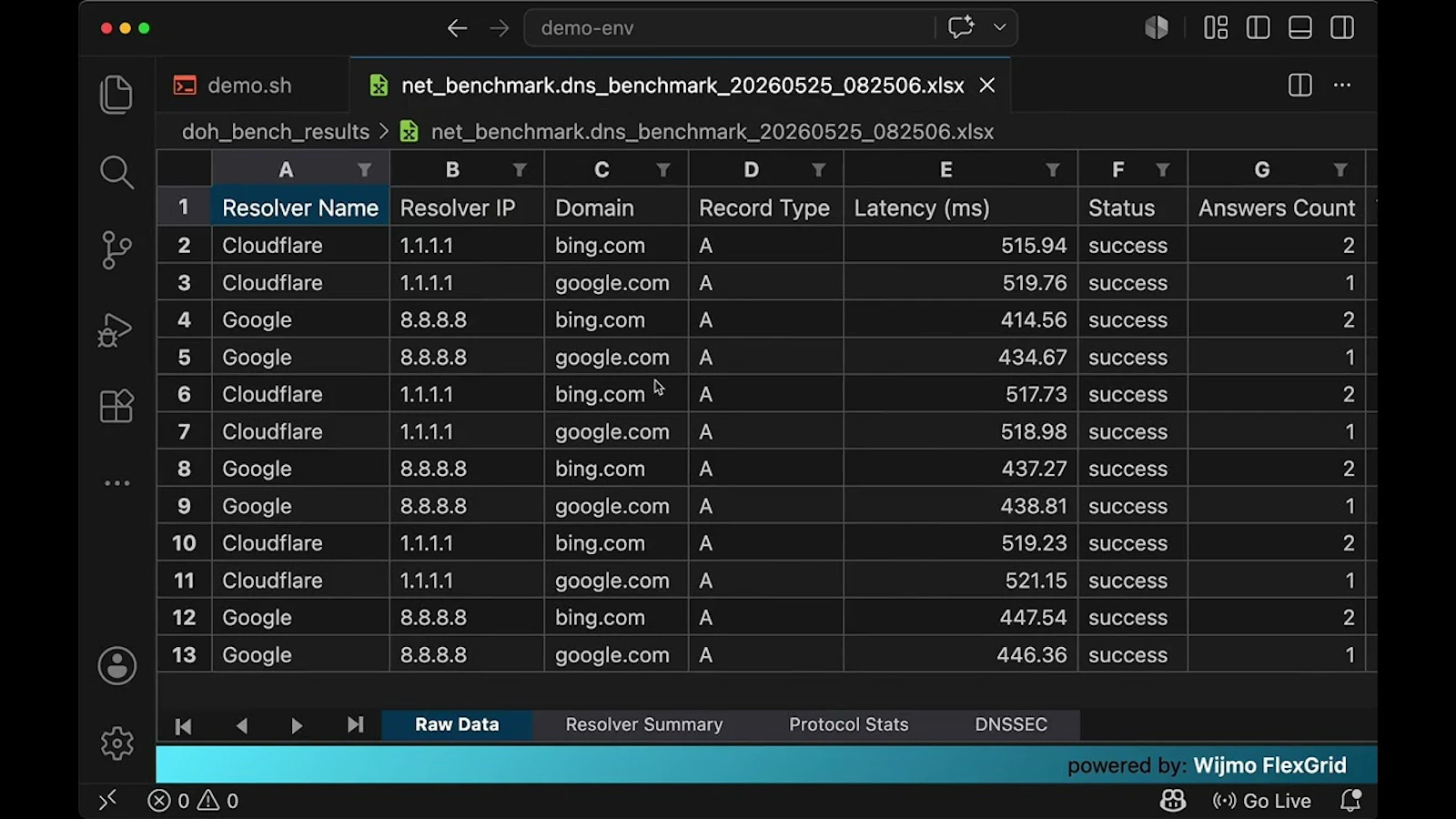Open Copilot status icon in status bar
Screen dimensions: 1456x819
[x=1173, y=801]
